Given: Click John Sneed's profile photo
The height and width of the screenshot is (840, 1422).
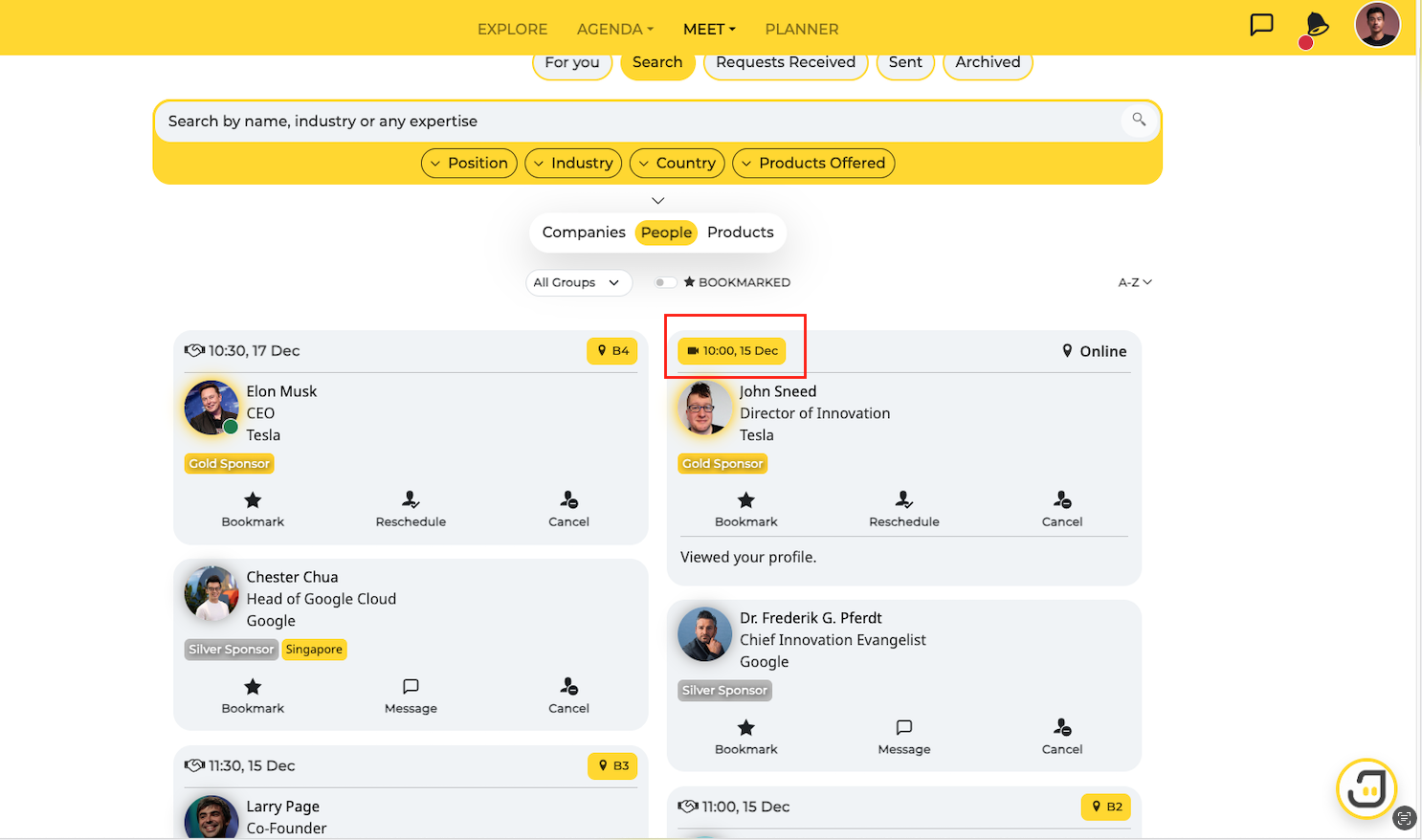Looking at the screenshot, I should click(705, 408).
